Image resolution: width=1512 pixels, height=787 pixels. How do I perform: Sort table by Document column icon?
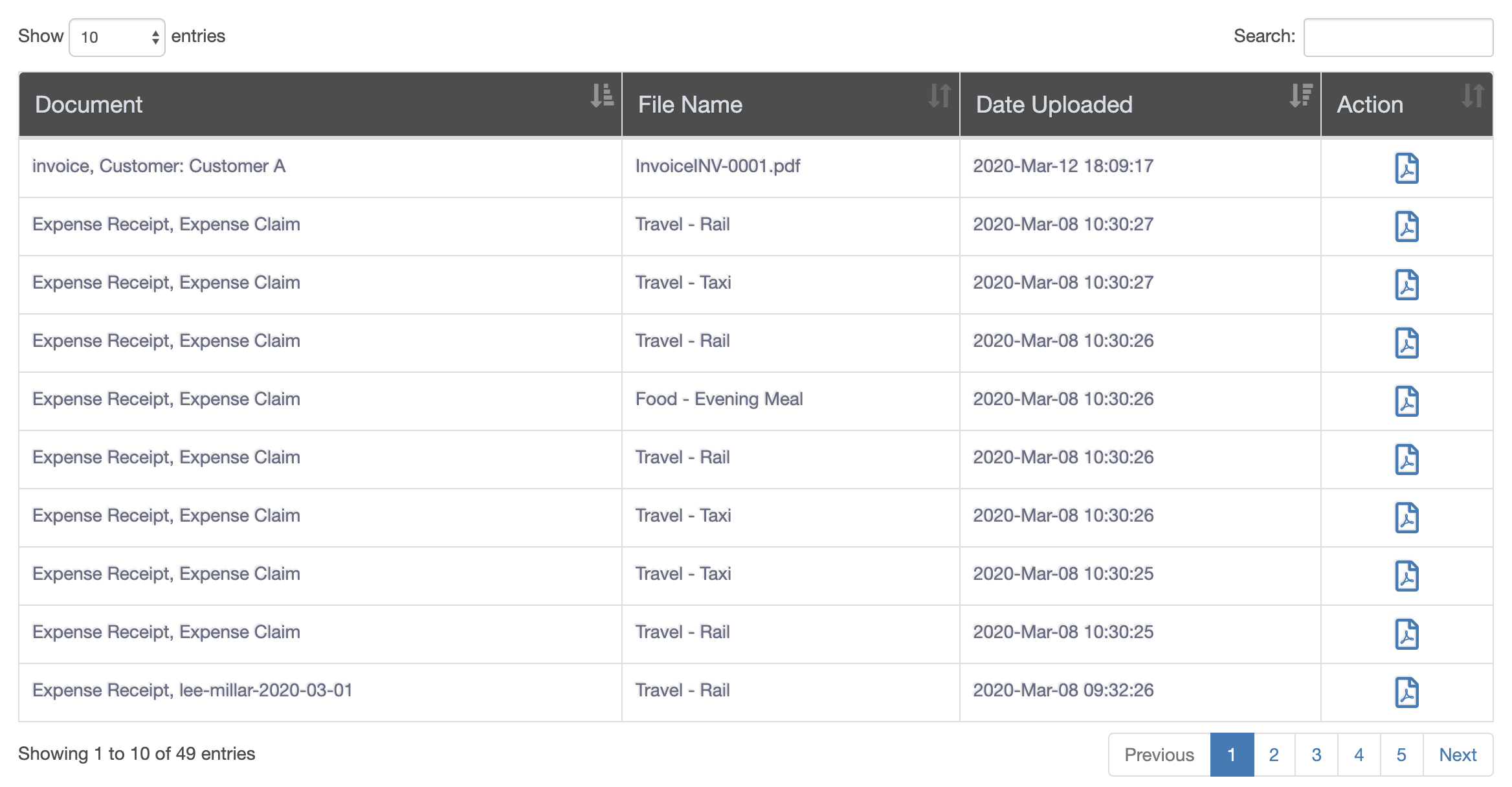[x=602, y=95]
